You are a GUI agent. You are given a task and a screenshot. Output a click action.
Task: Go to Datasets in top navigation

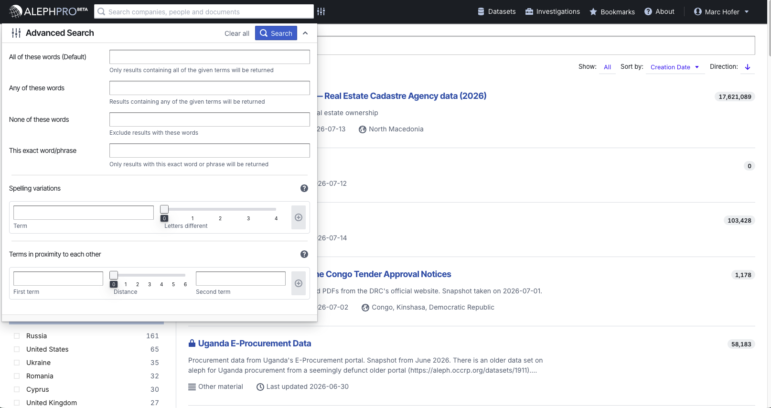click(x=497, y=11)
